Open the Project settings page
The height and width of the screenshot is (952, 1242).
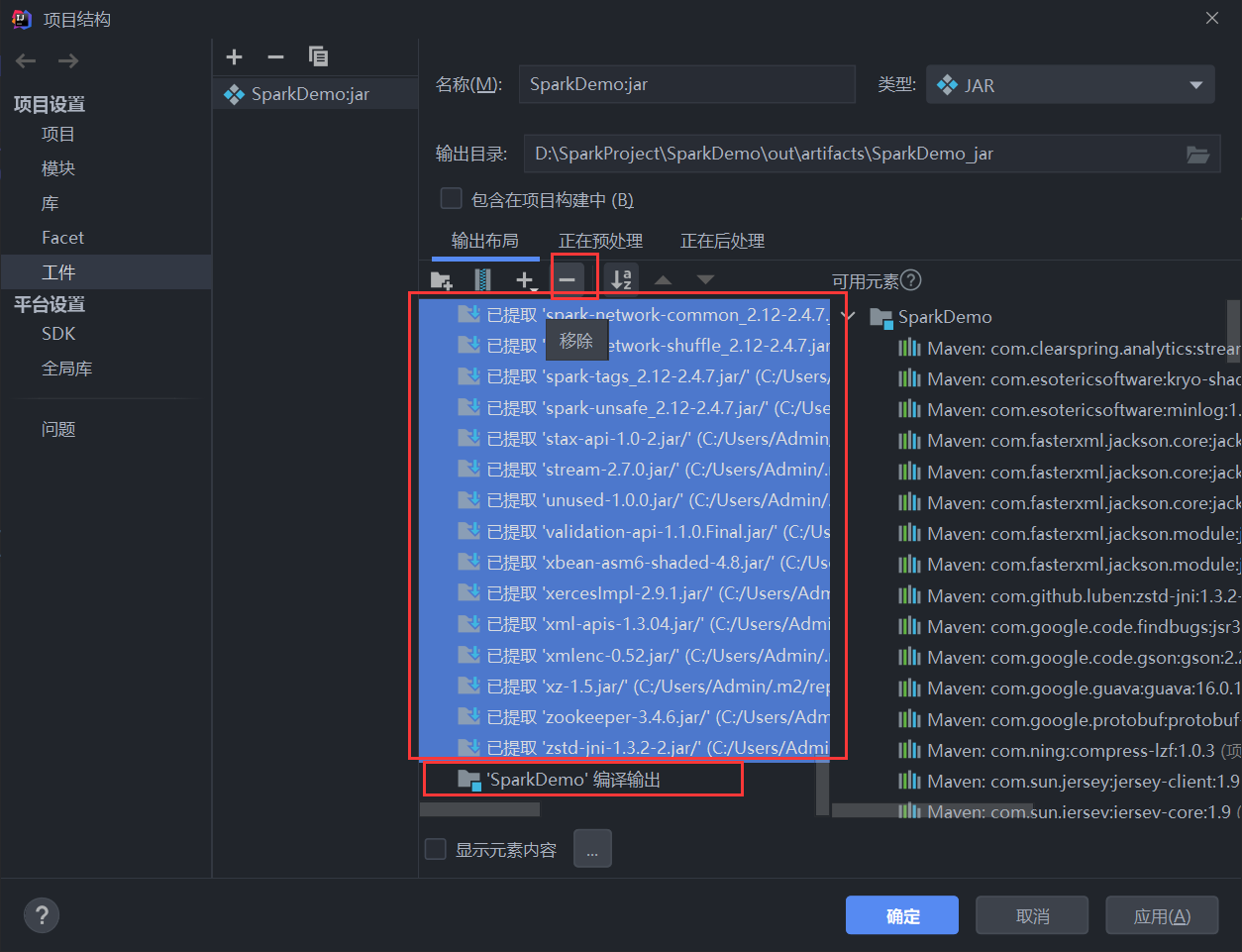[x=58, y=134]
